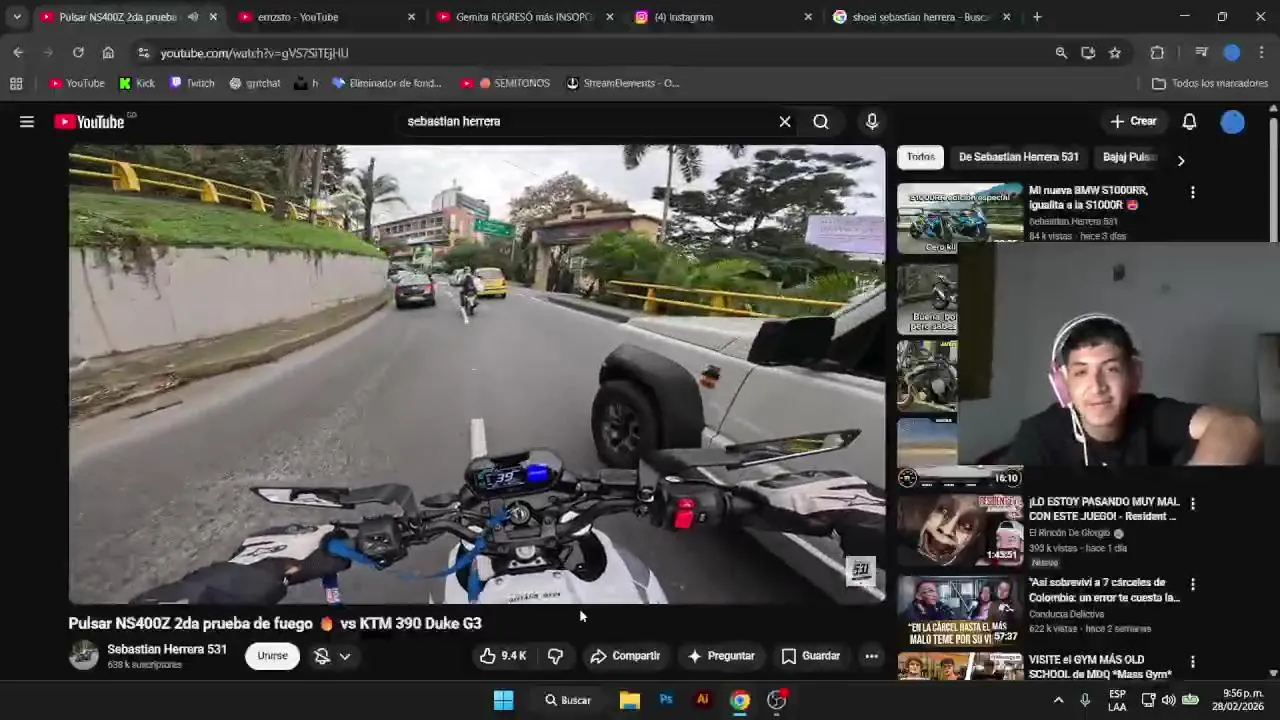
Task: Open Chrome zoom magnifier in address bar
Action: 1061,53
